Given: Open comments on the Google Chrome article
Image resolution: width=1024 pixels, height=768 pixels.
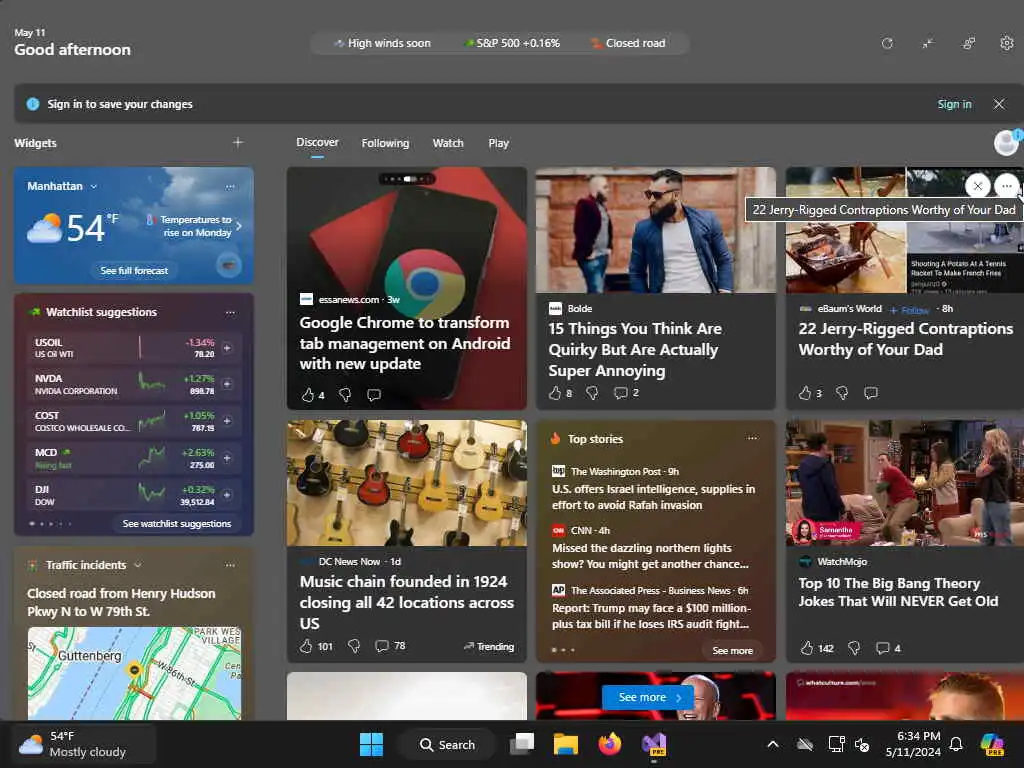Looking at the screenshot, I should pos(374,394).
